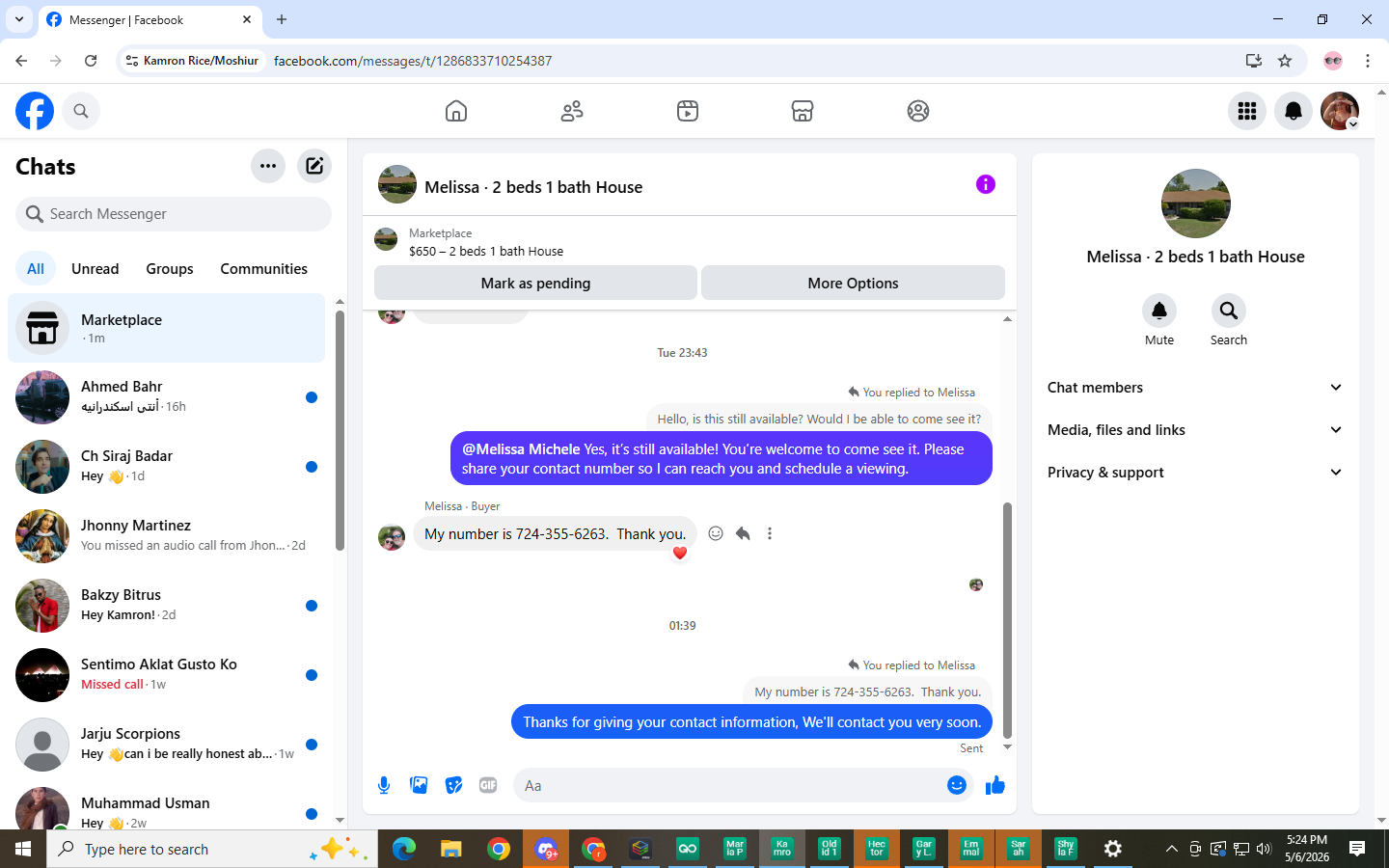Click the Search Messenger input field

click(x=174, y=214)
